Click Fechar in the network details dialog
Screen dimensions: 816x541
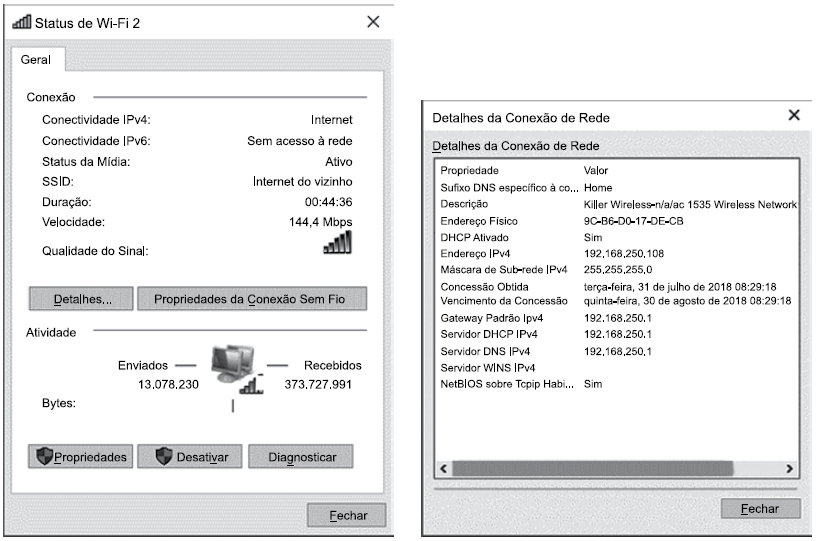[x=759, y=509]
